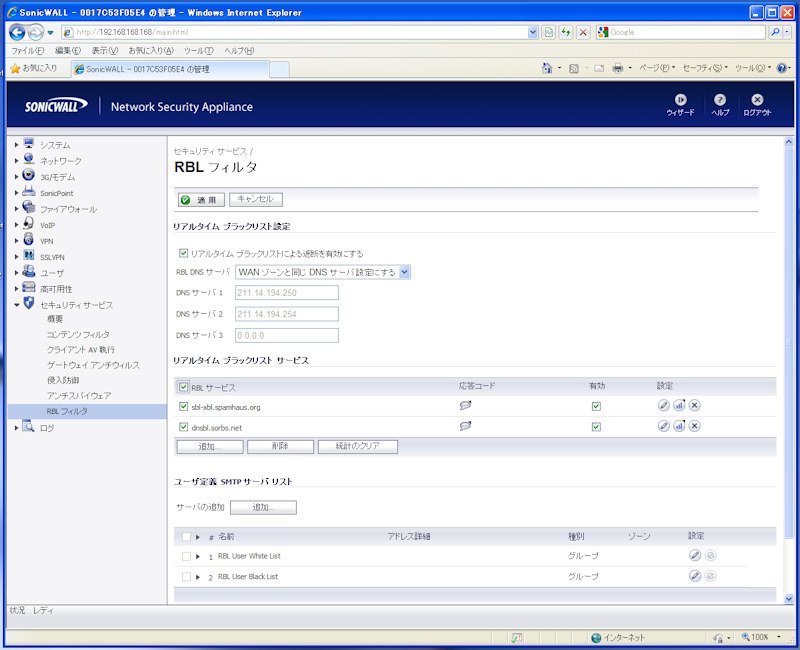The height and width of the screenshot is (650, 800).
Task: Click the browser Back button
Action: point(17,32)
